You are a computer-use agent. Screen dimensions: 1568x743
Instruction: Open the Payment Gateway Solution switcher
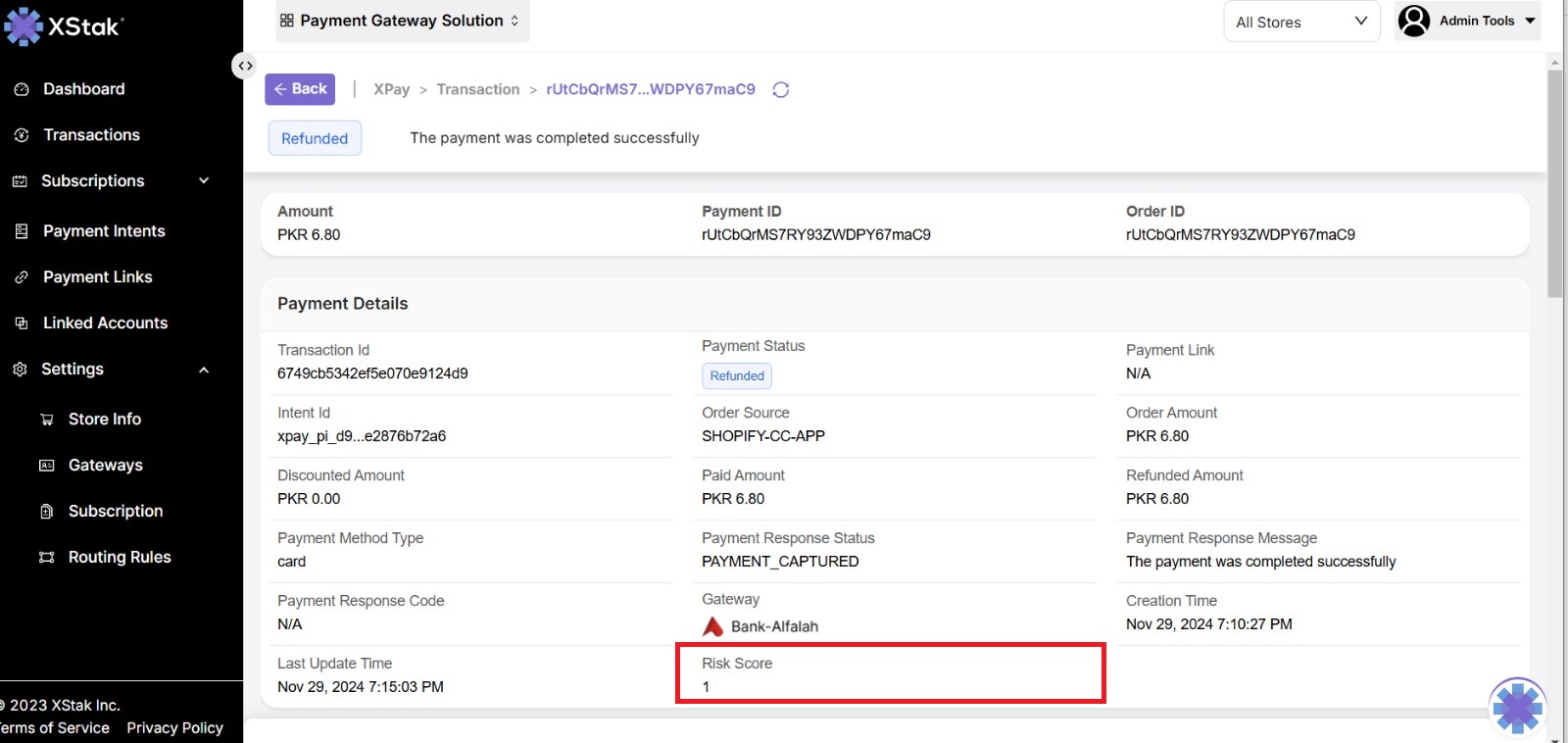coord(402,21)
